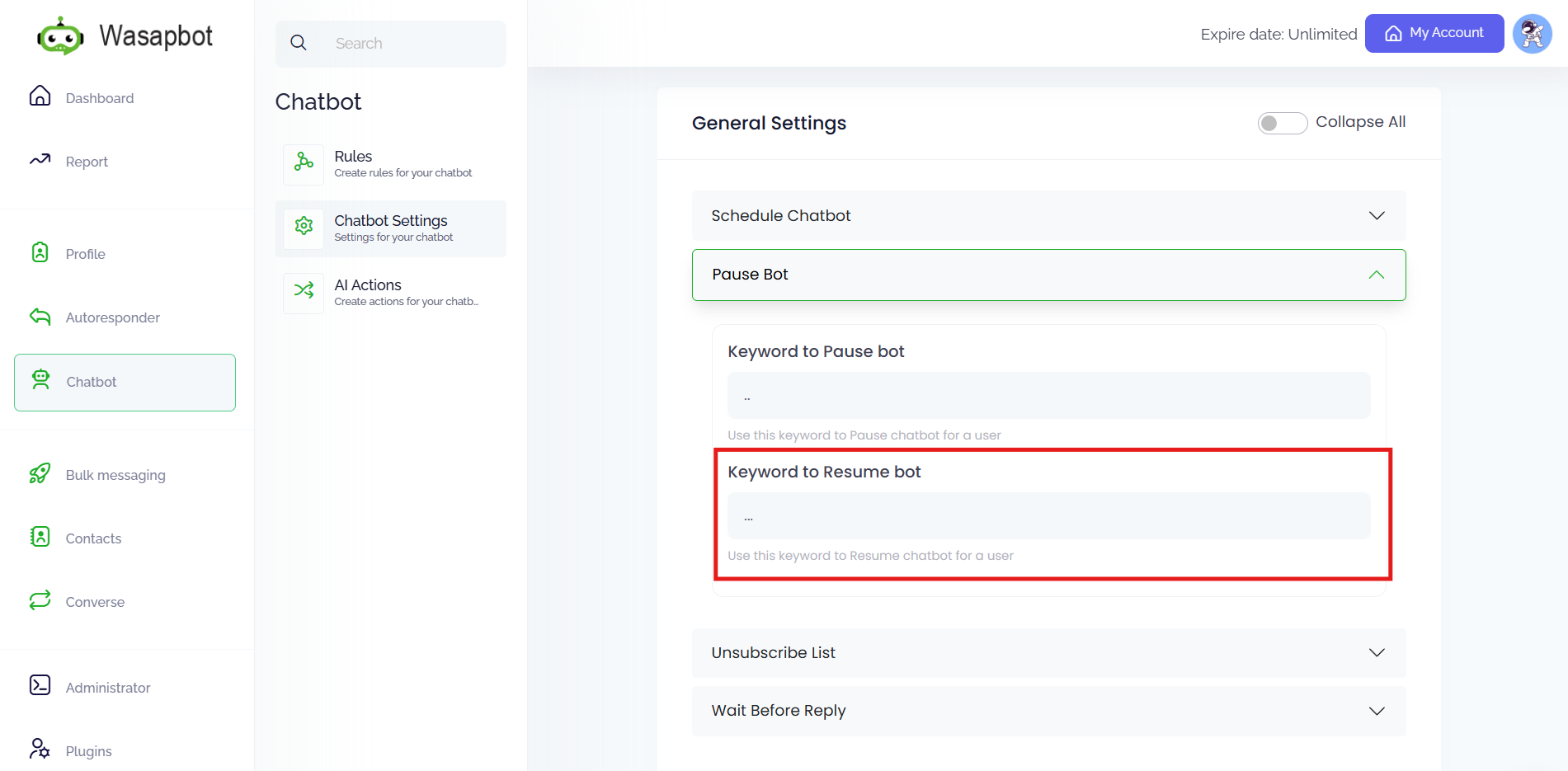Click the Keyword to Resume bot label
The image size is (1568, 771).
click(x=824, y=472)
